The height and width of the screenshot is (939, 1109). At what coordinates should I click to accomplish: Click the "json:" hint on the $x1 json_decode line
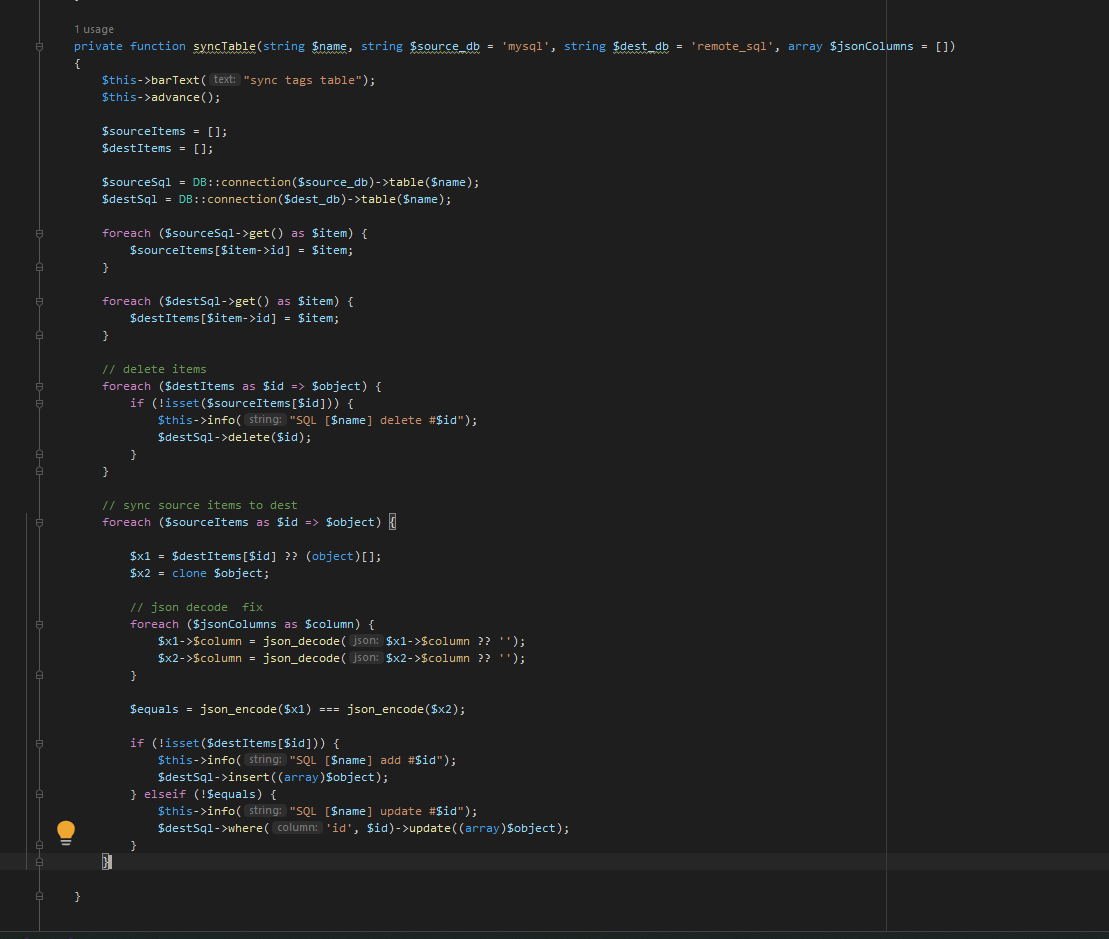click(366, 641)
